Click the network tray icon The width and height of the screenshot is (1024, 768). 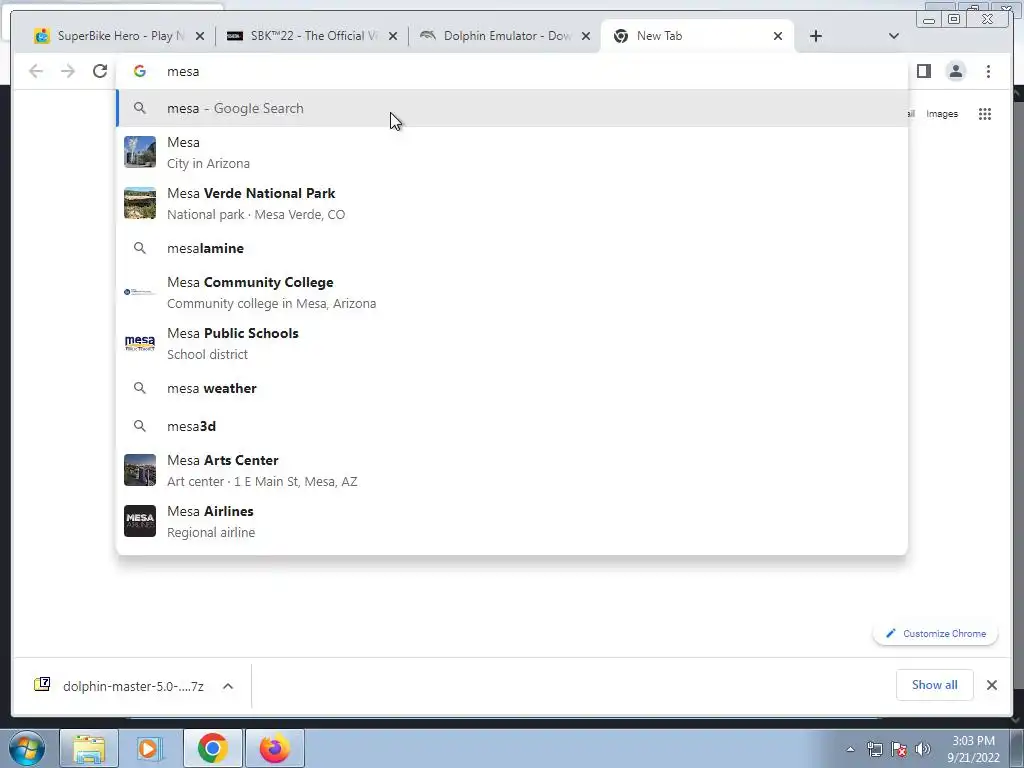click(874, 749)
